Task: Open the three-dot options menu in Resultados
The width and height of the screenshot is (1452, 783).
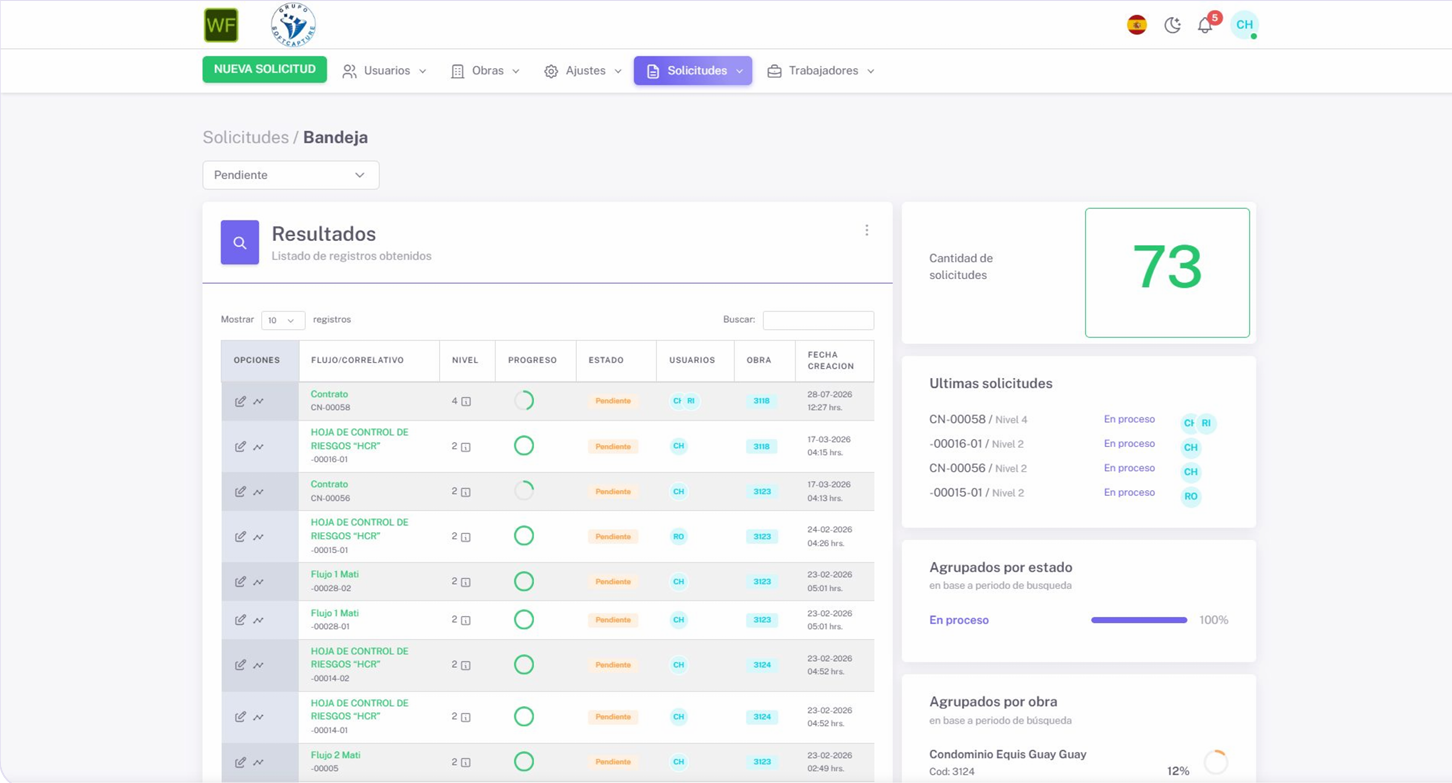Action: click(x=867, y=230)
